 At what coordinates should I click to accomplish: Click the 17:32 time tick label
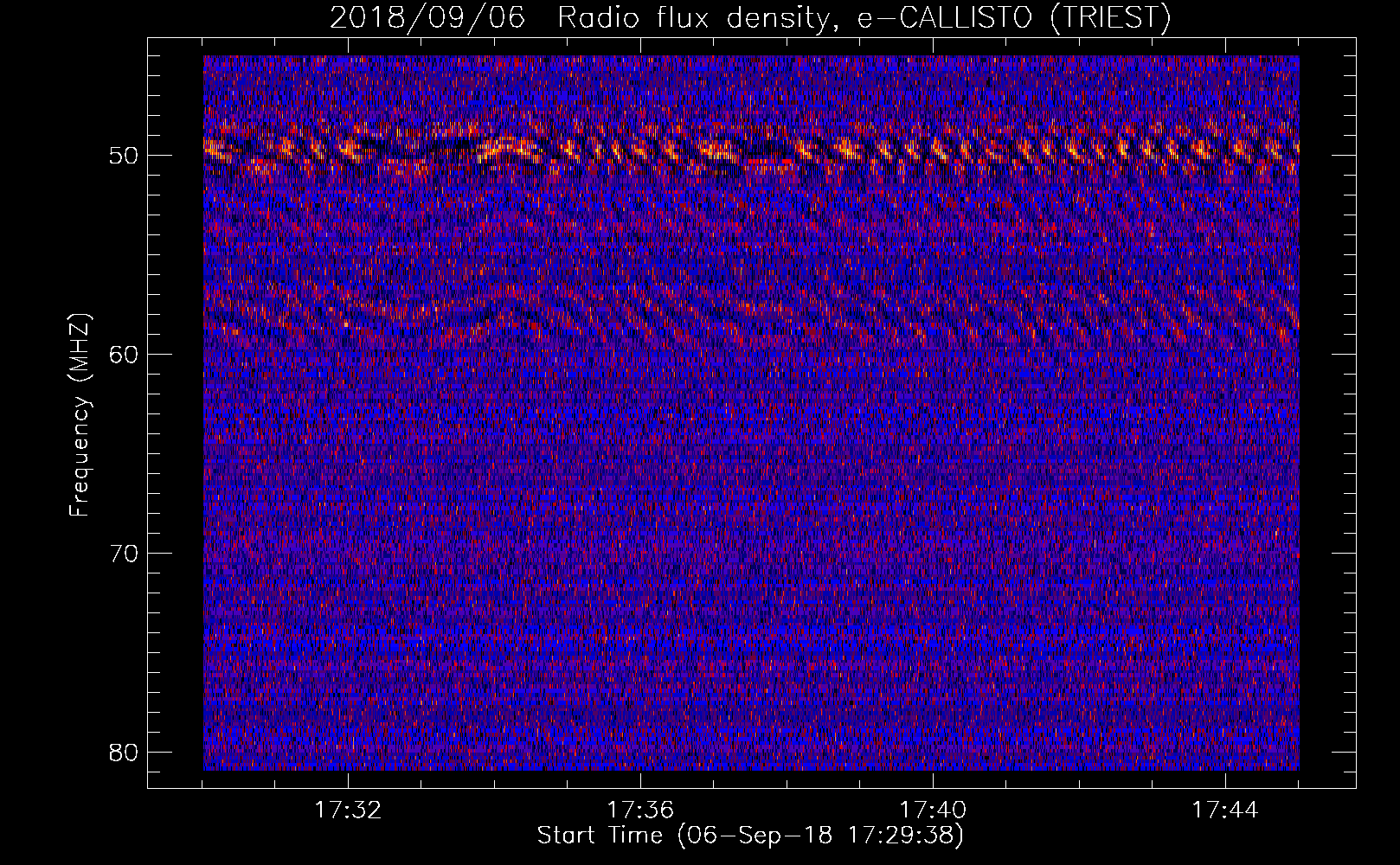(x=348, y=811)
